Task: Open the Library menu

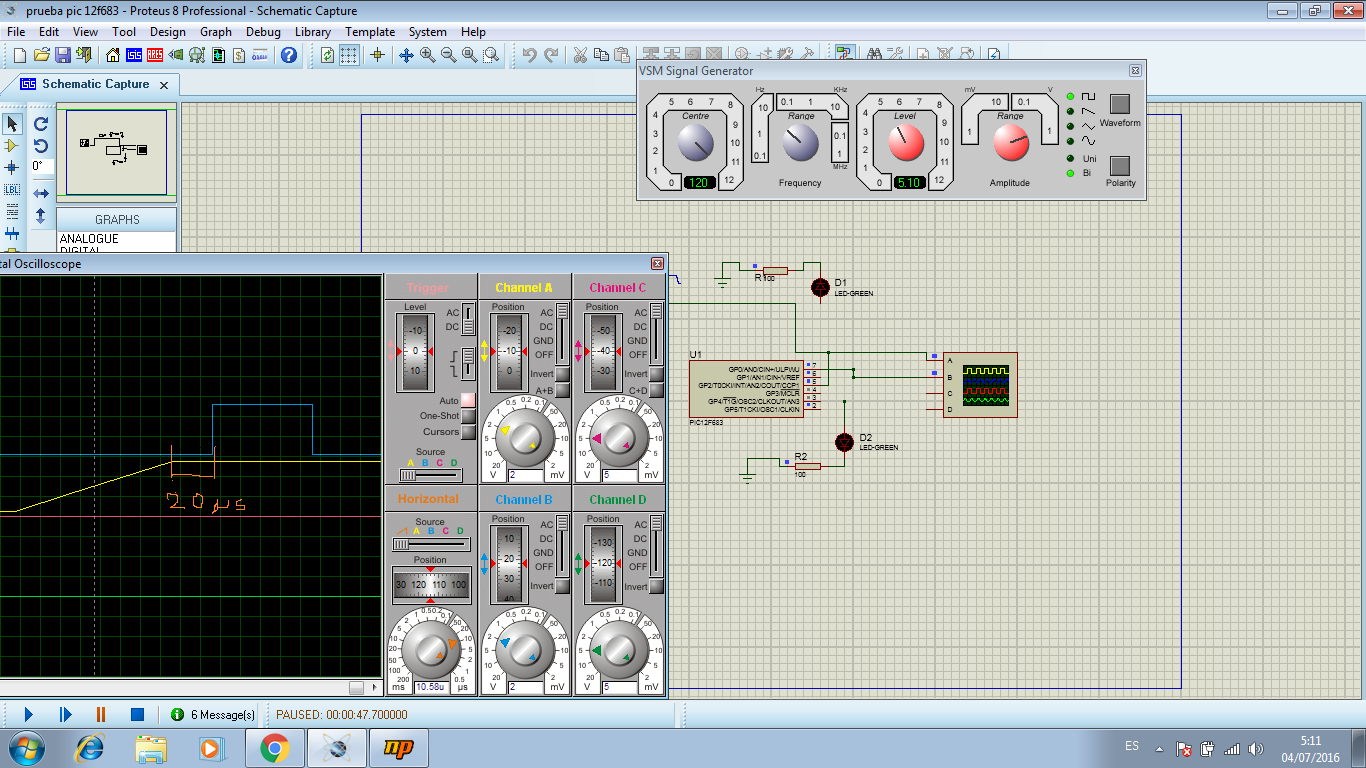Action: (x=313, y=32)
